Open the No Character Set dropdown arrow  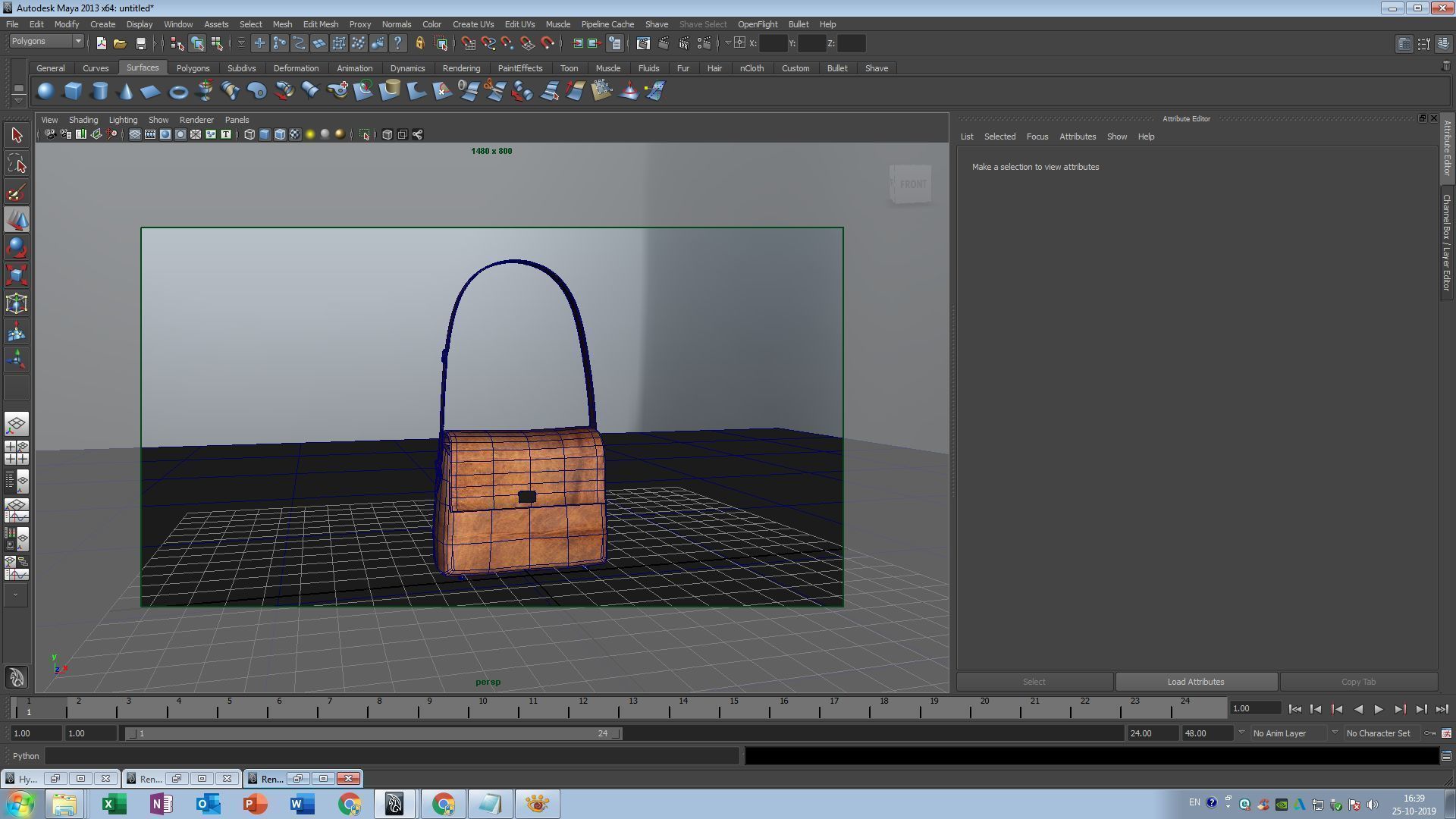pos(1335,733)
